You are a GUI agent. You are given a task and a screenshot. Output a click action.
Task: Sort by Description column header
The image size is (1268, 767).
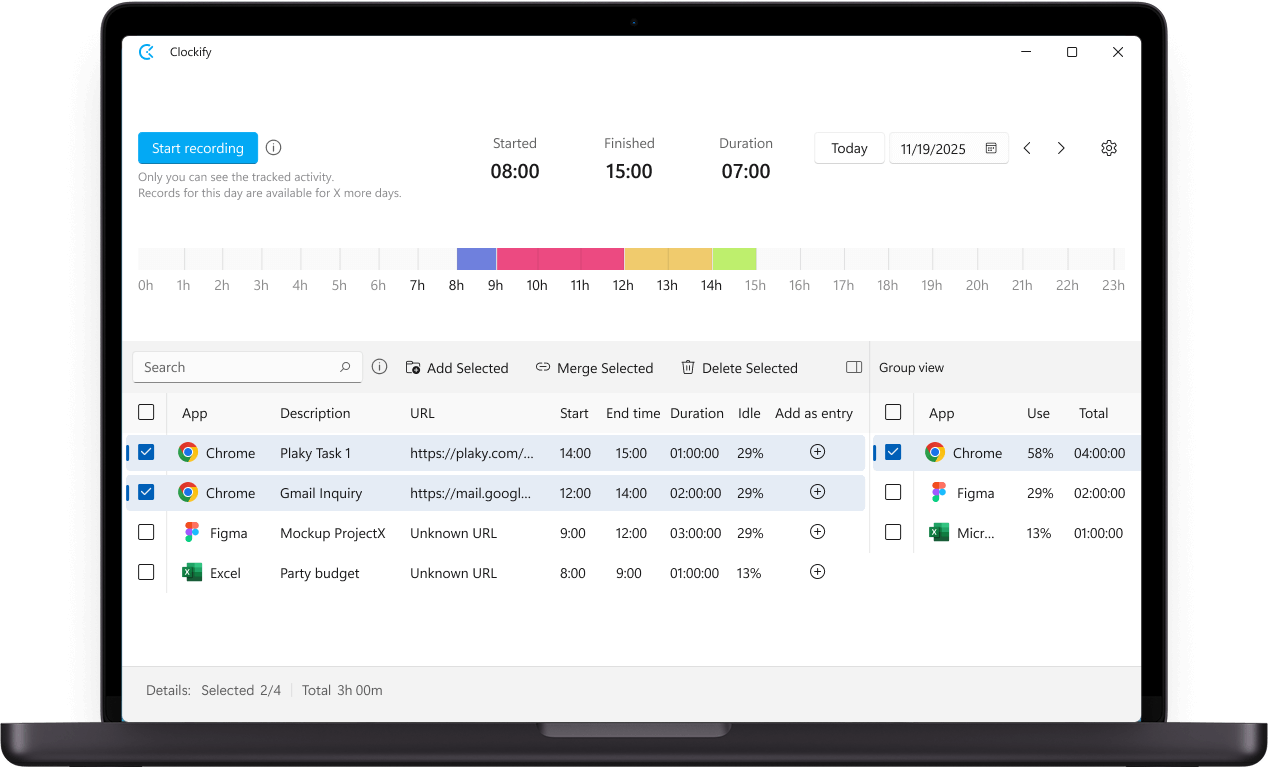click(x=315, y=413)
